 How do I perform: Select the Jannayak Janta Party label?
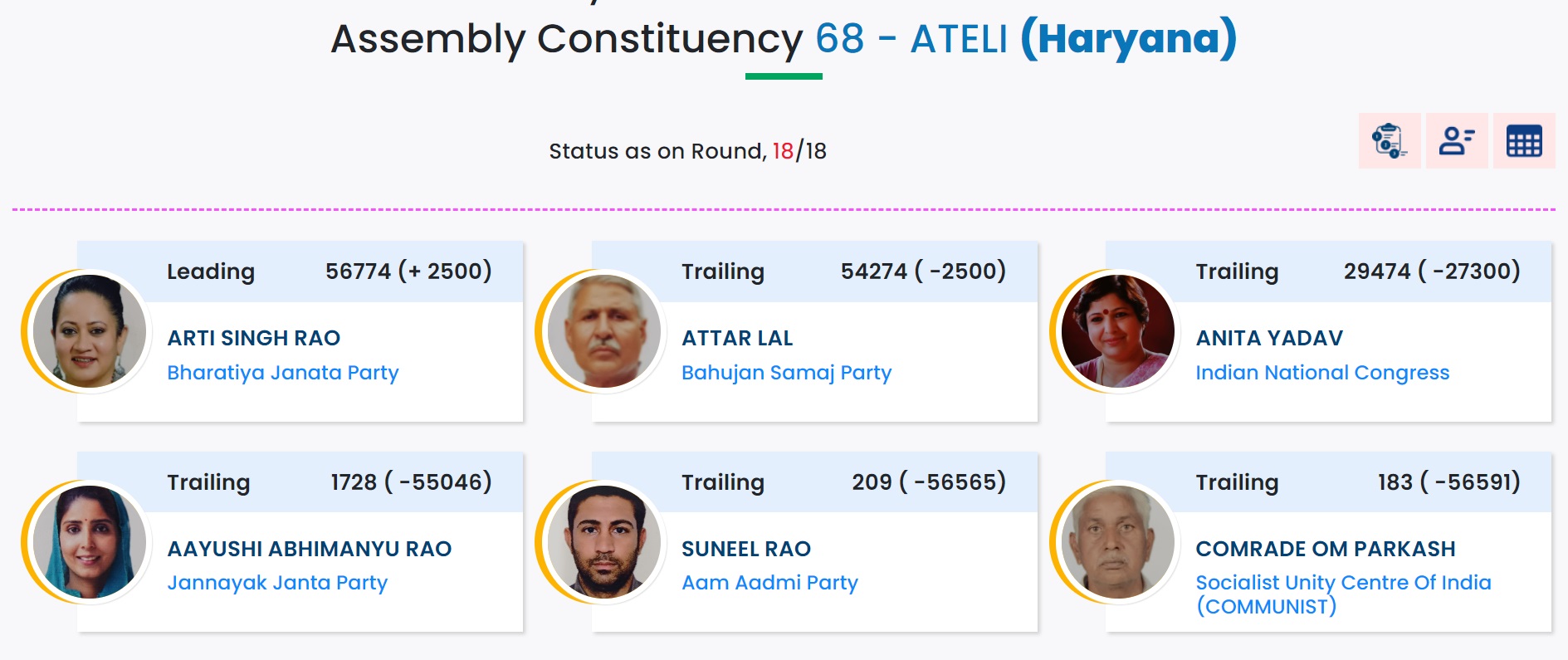277,583
